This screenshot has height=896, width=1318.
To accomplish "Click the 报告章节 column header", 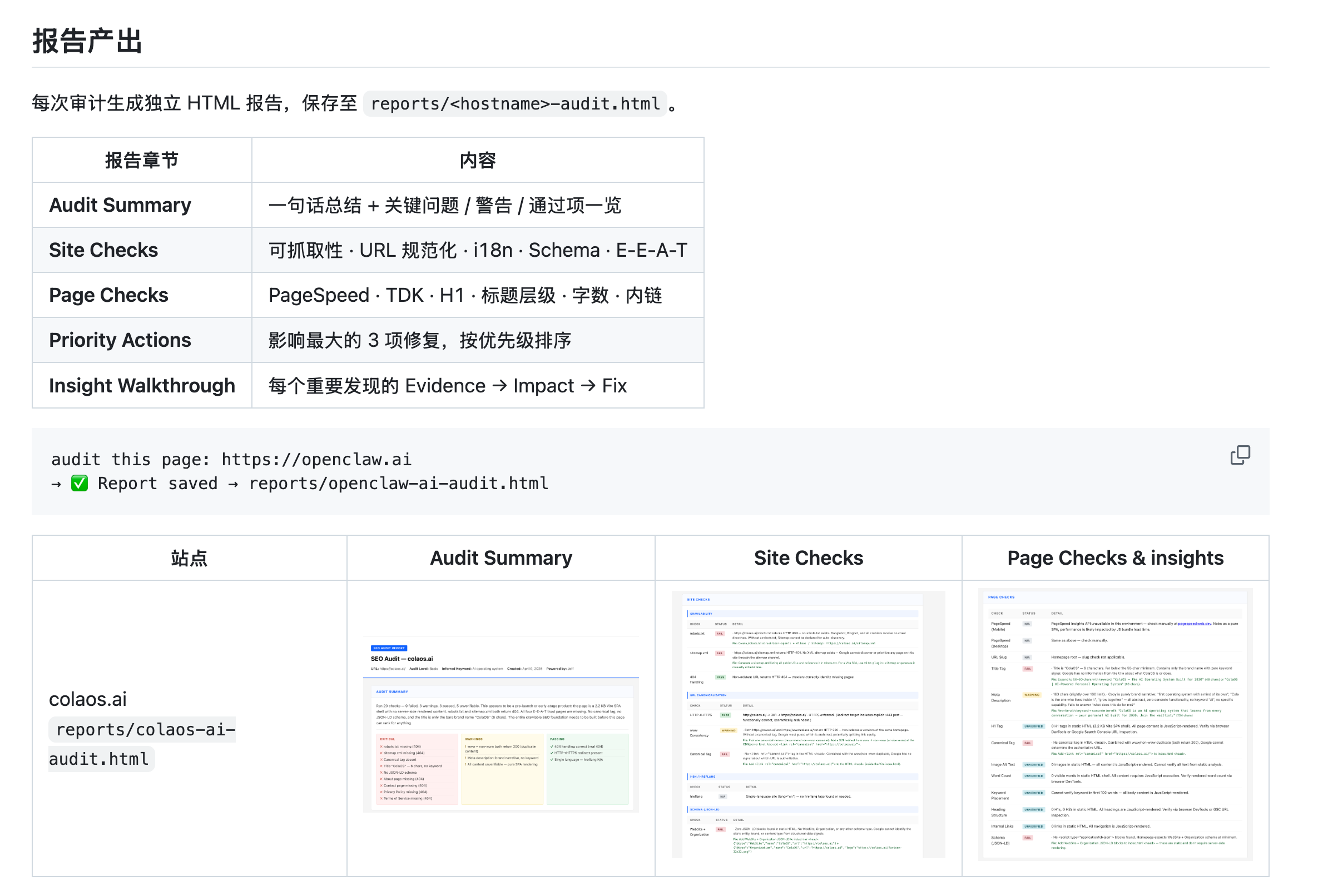I will tap(142, 161).
